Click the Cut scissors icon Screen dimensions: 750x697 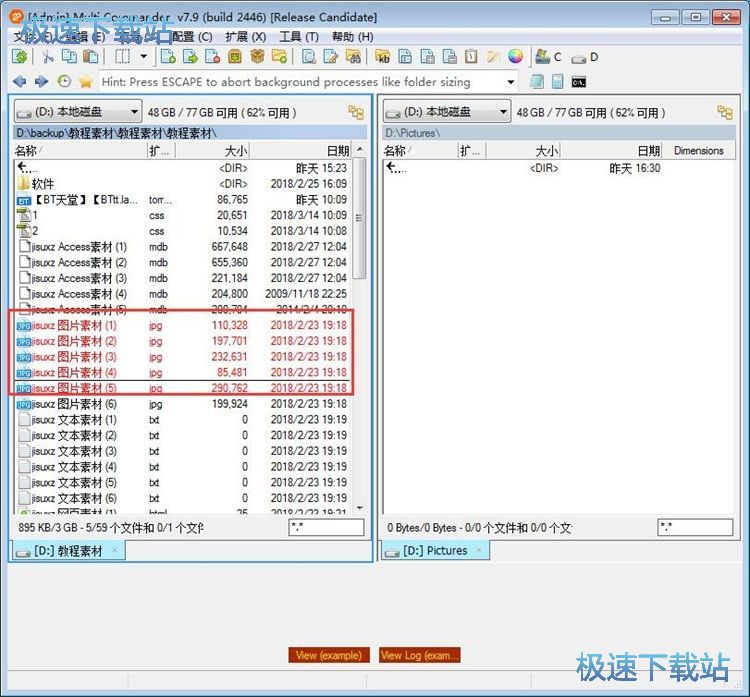pyautogui.click(x=47, y=57)
